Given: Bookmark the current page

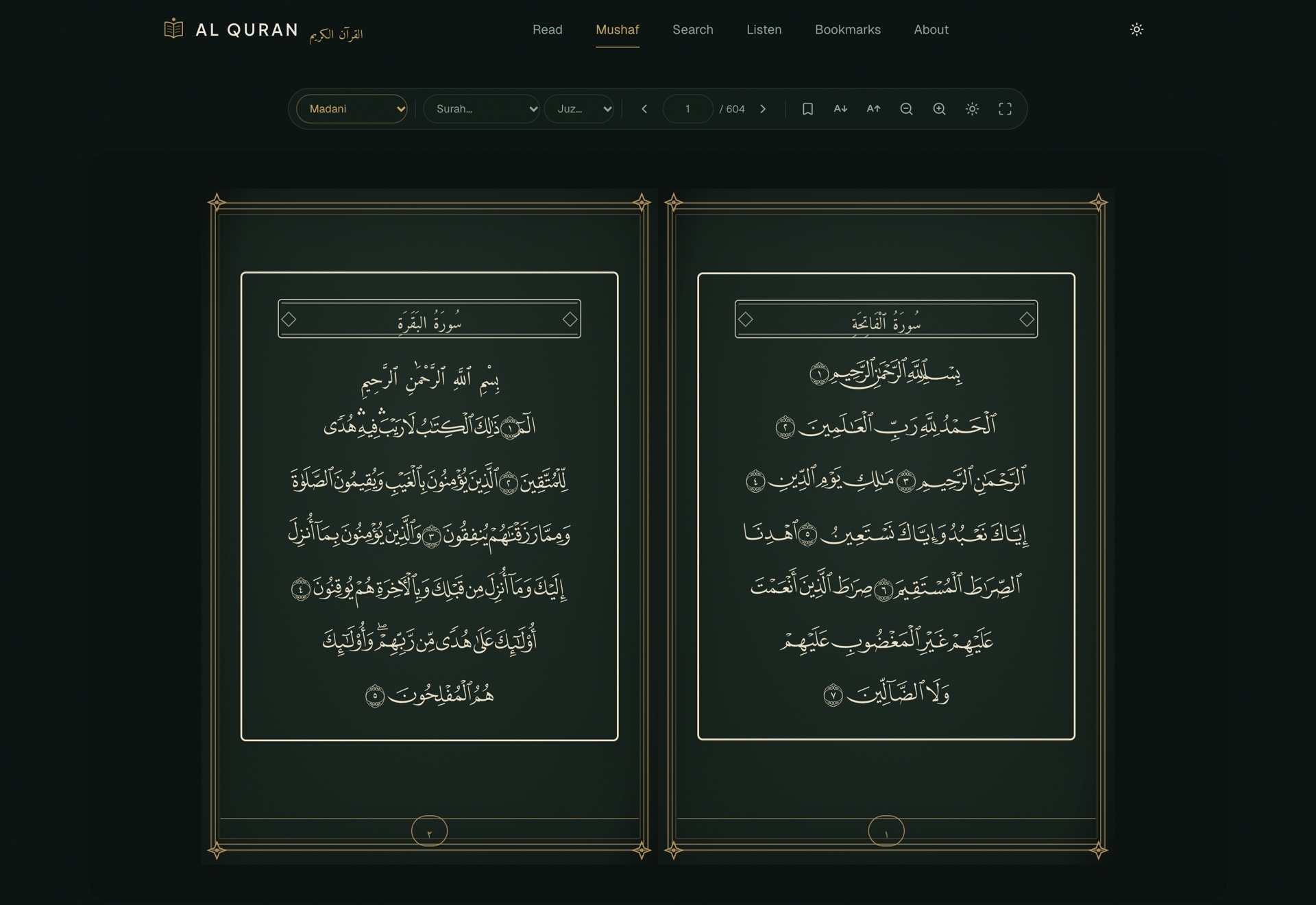Looking at the screenshot, I should pos(807,109).
